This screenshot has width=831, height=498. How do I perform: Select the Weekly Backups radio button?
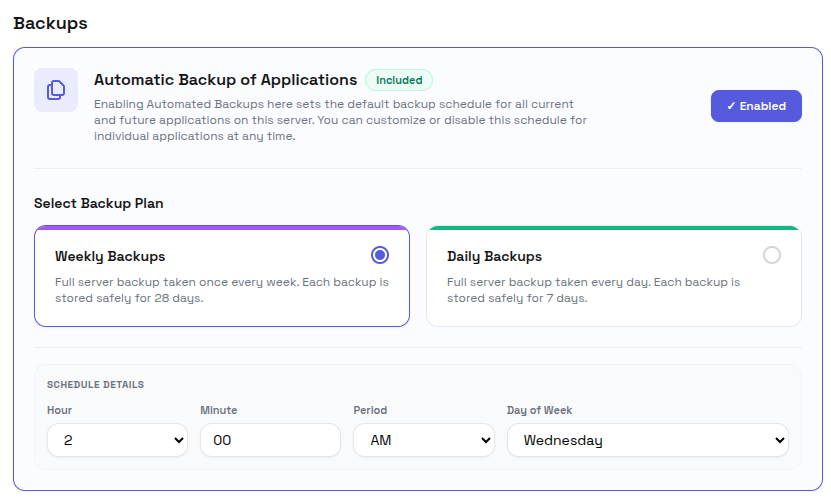pos(379,255)
